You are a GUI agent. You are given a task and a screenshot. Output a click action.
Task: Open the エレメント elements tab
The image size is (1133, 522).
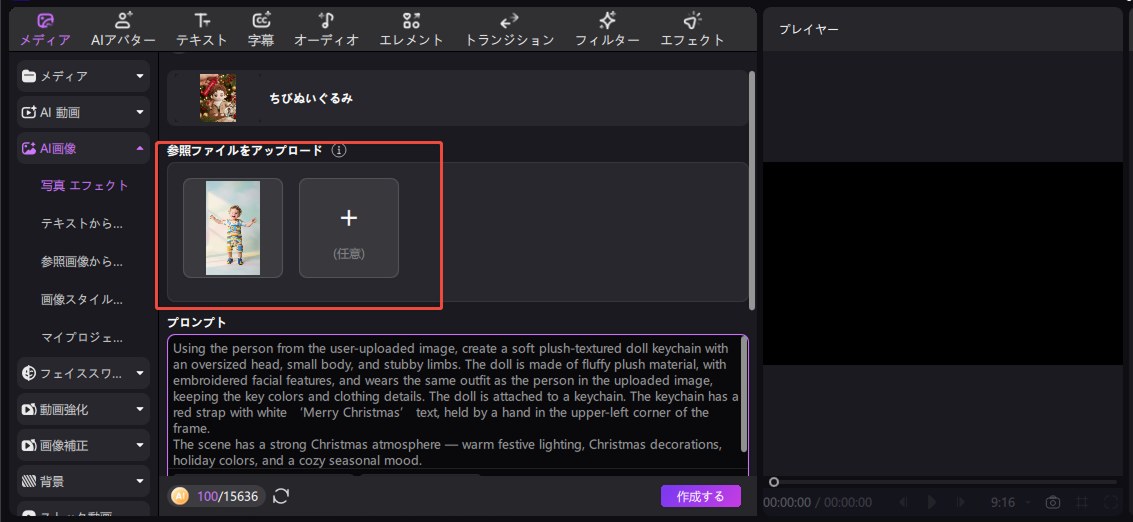click(x=411, y=29)
